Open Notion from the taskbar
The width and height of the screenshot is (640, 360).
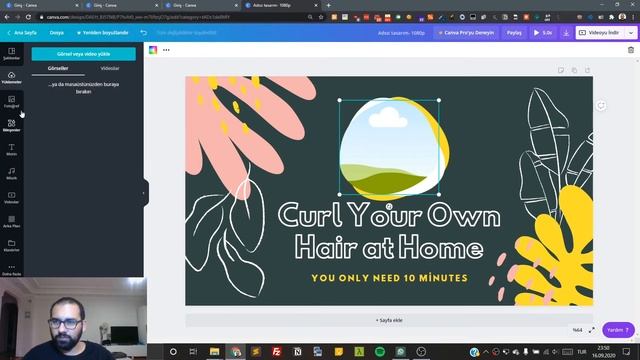click(297, 351)
